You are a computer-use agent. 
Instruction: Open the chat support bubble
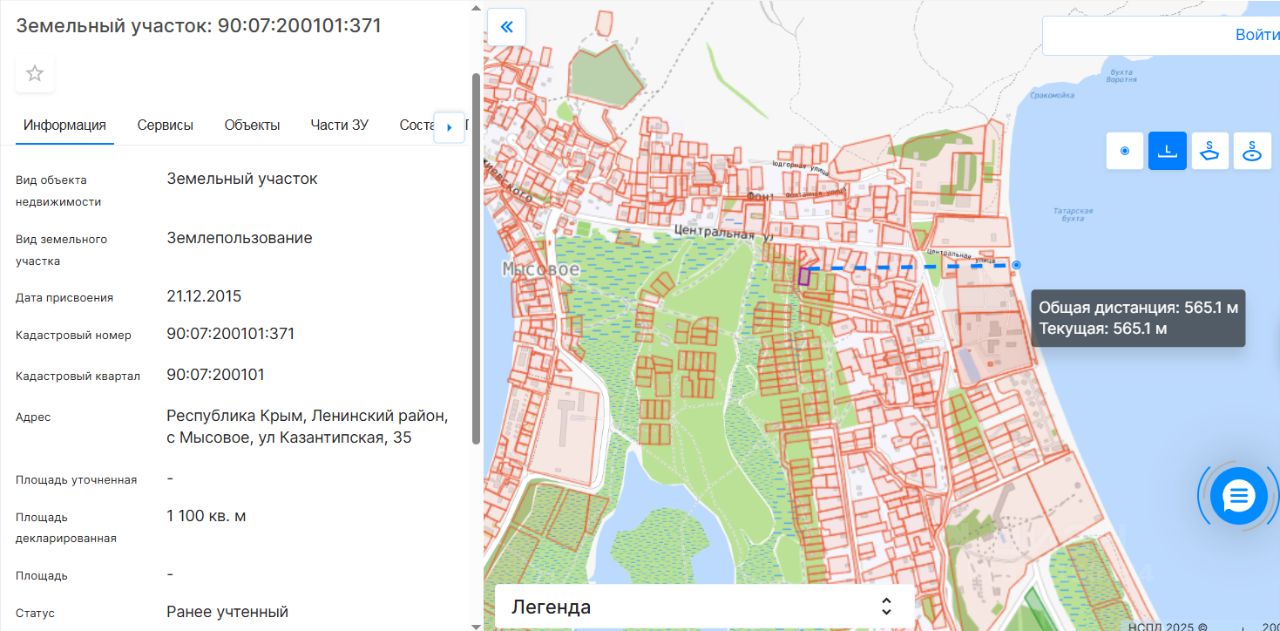(1238, 496)
